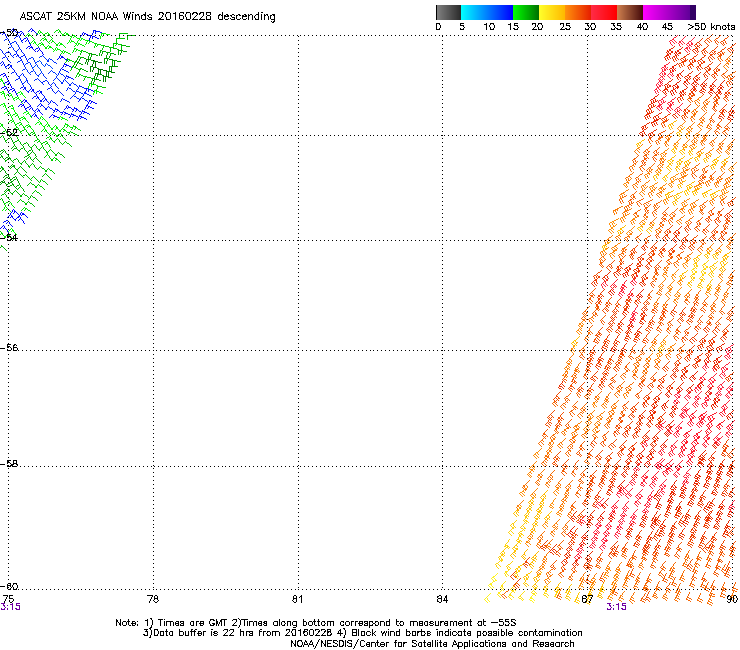This screenshot has height=650, width=740.
Task: Click the '5' label under the color scale
Action: click(x=462, y=27)
